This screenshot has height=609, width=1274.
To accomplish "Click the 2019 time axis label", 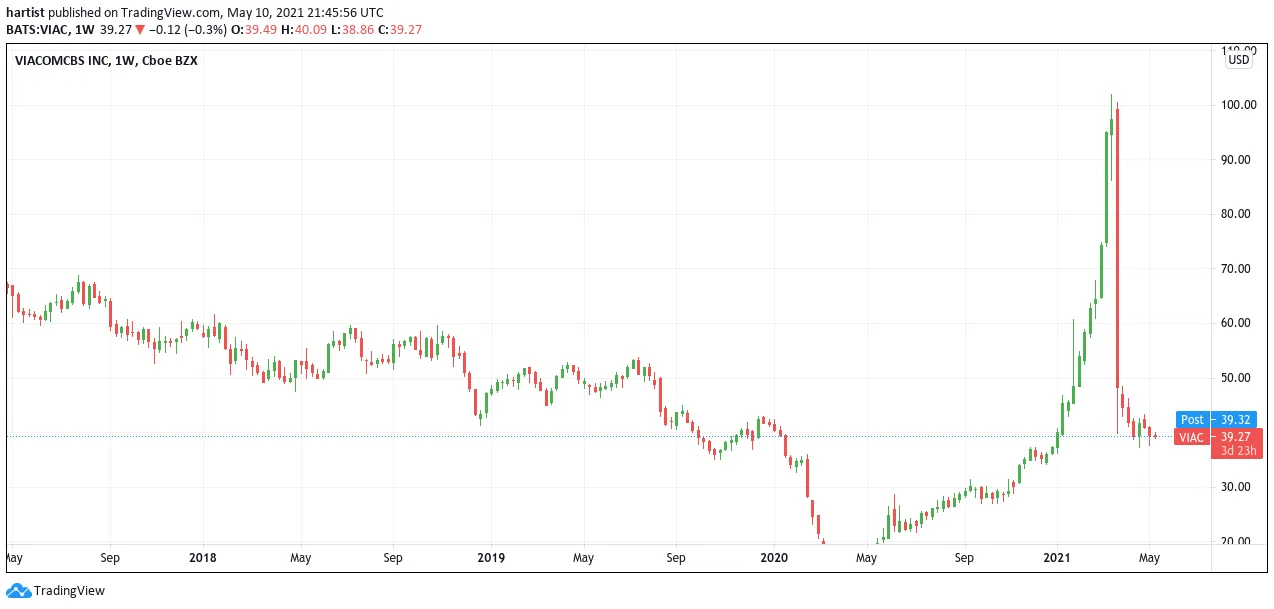I will 490,557.
